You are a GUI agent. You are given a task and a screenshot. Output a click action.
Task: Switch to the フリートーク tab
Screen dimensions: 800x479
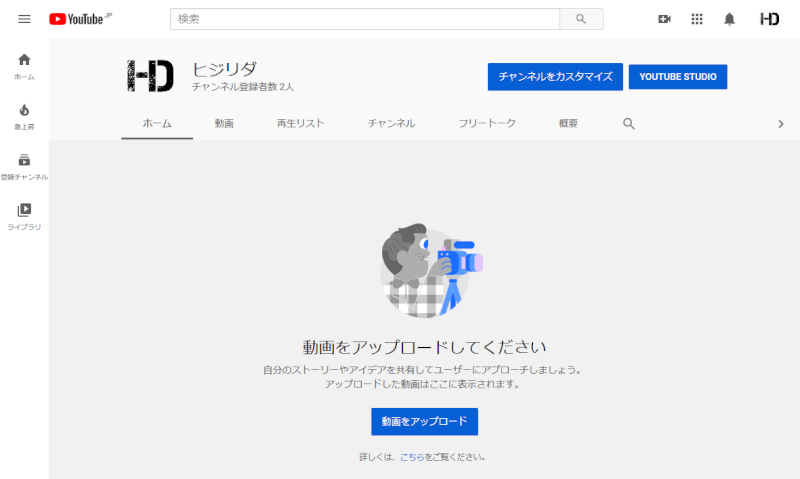487,123
